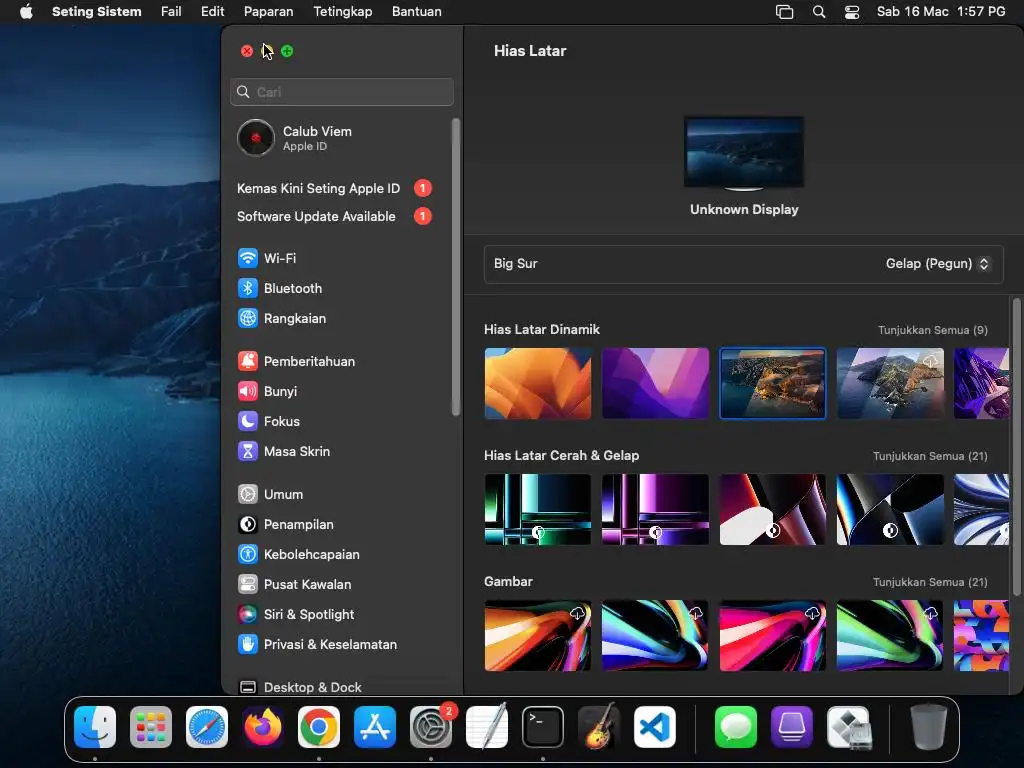Launch Safari from the Dock
1024x768 pixels.
(207, 727)
